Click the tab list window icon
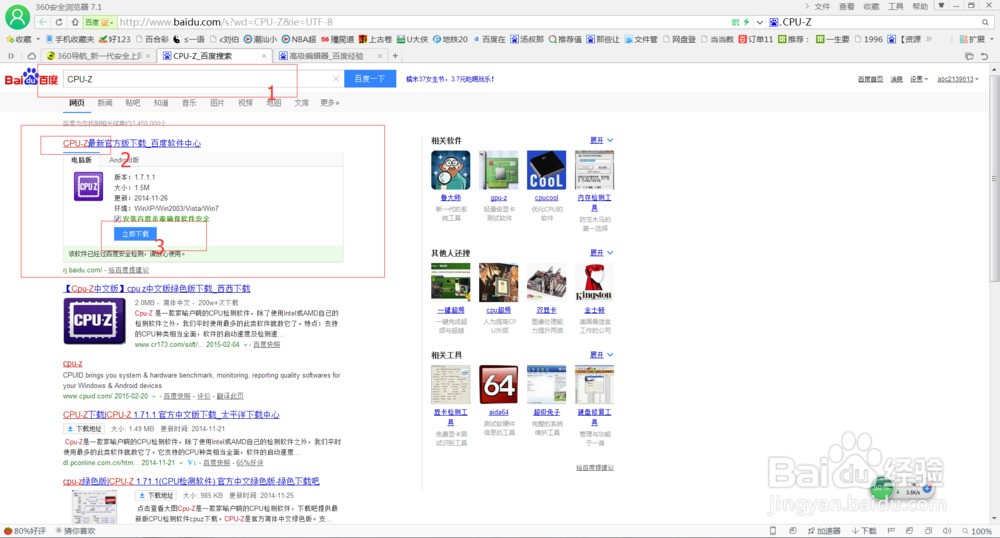 (x=969, y=56)
